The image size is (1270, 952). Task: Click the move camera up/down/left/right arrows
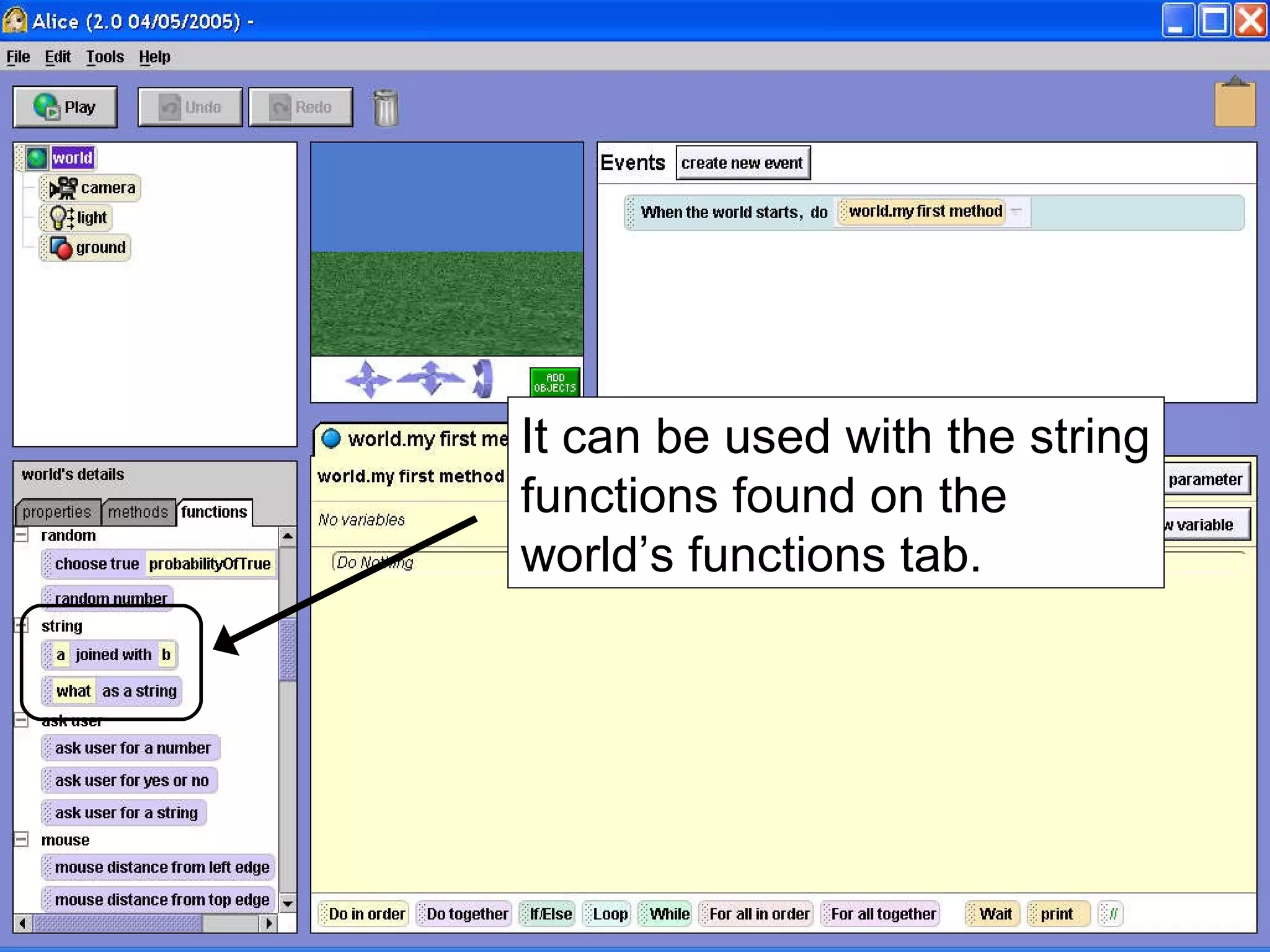pos(368,378)
